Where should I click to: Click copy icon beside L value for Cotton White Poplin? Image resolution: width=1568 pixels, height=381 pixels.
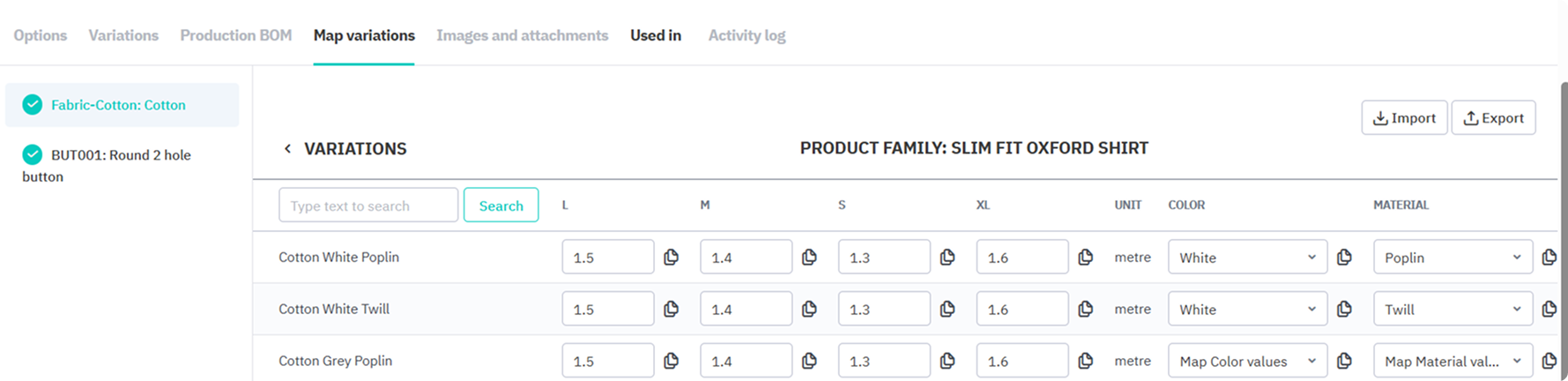(671, 258)
